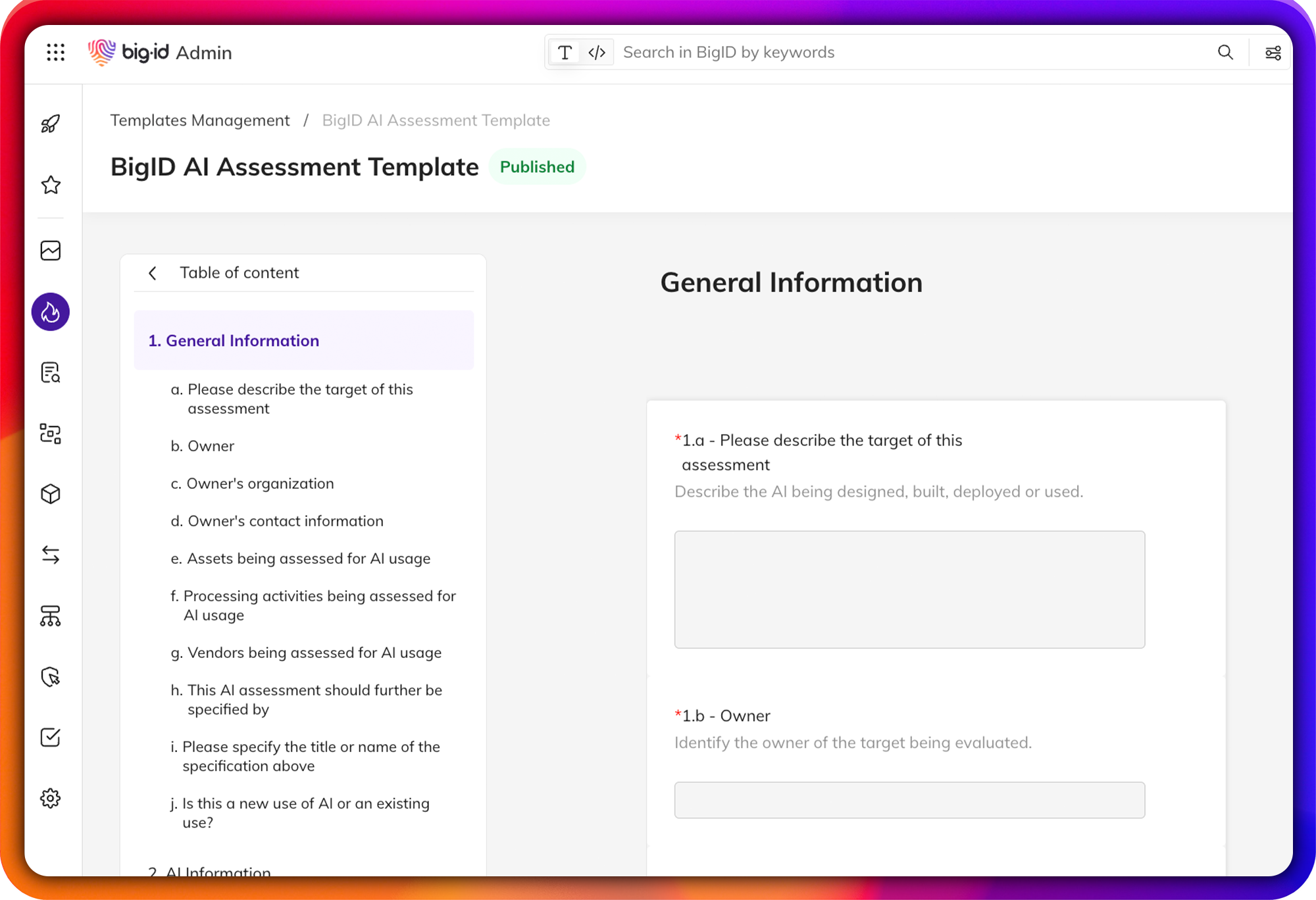Enable plain text search mode

(565, 52)
